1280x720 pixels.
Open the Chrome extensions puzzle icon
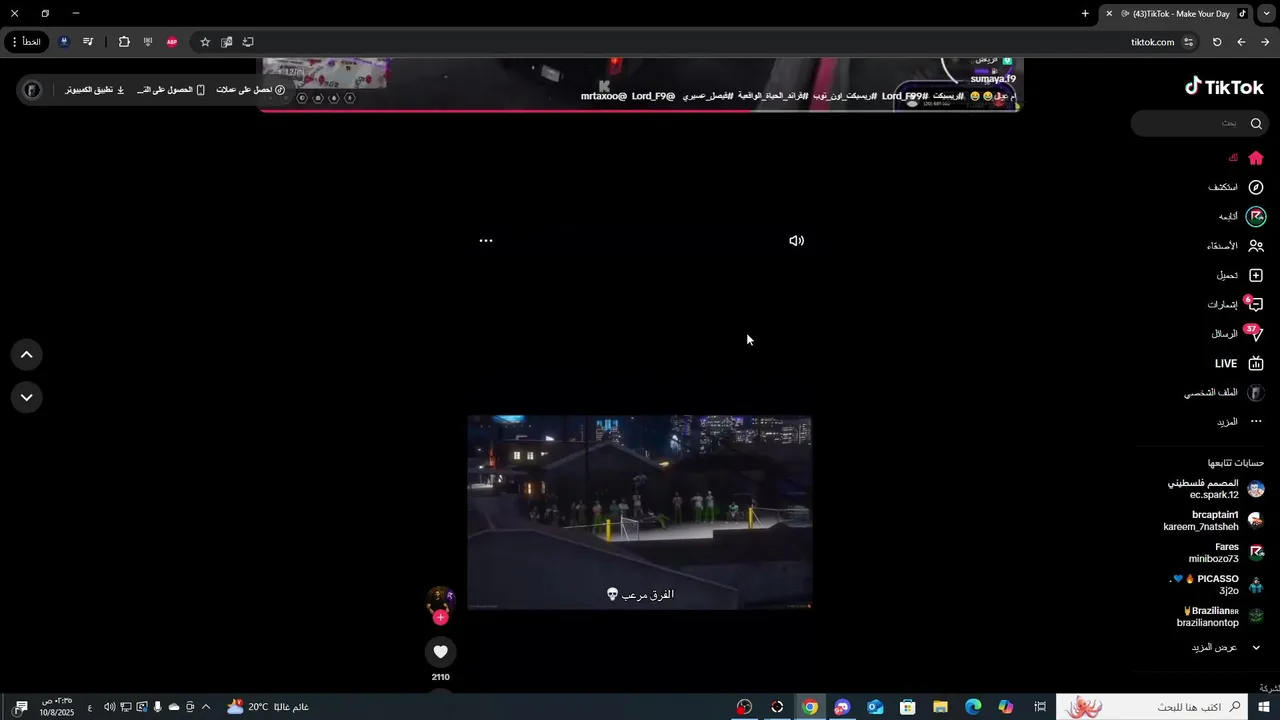coord(124,42)
